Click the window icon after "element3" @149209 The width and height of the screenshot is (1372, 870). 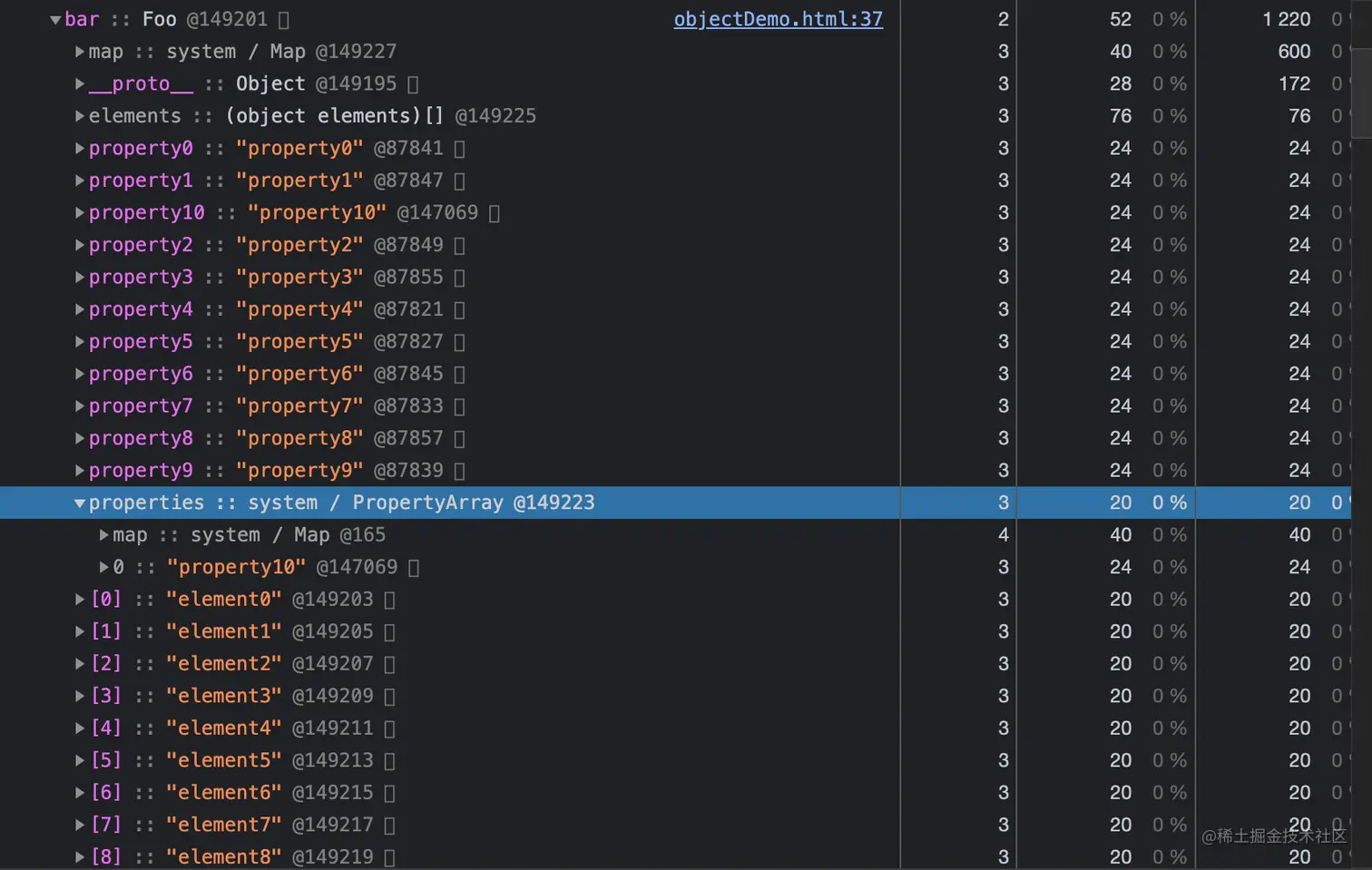389,697
